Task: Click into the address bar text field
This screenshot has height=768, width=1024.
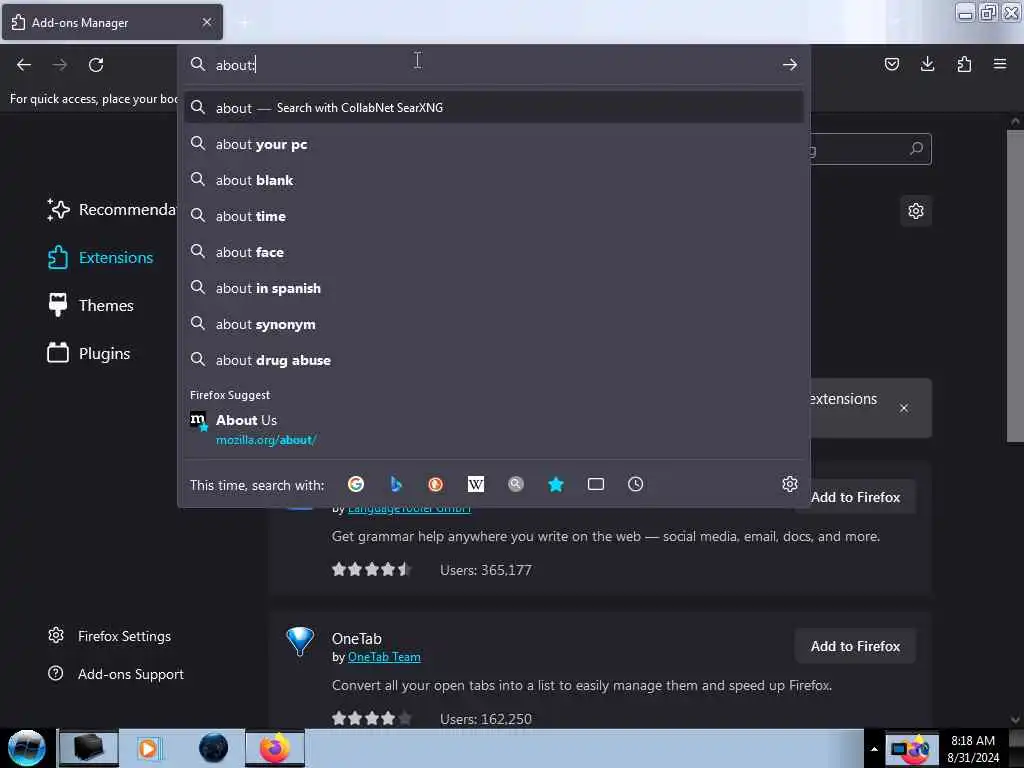Action: pos(494,65)
